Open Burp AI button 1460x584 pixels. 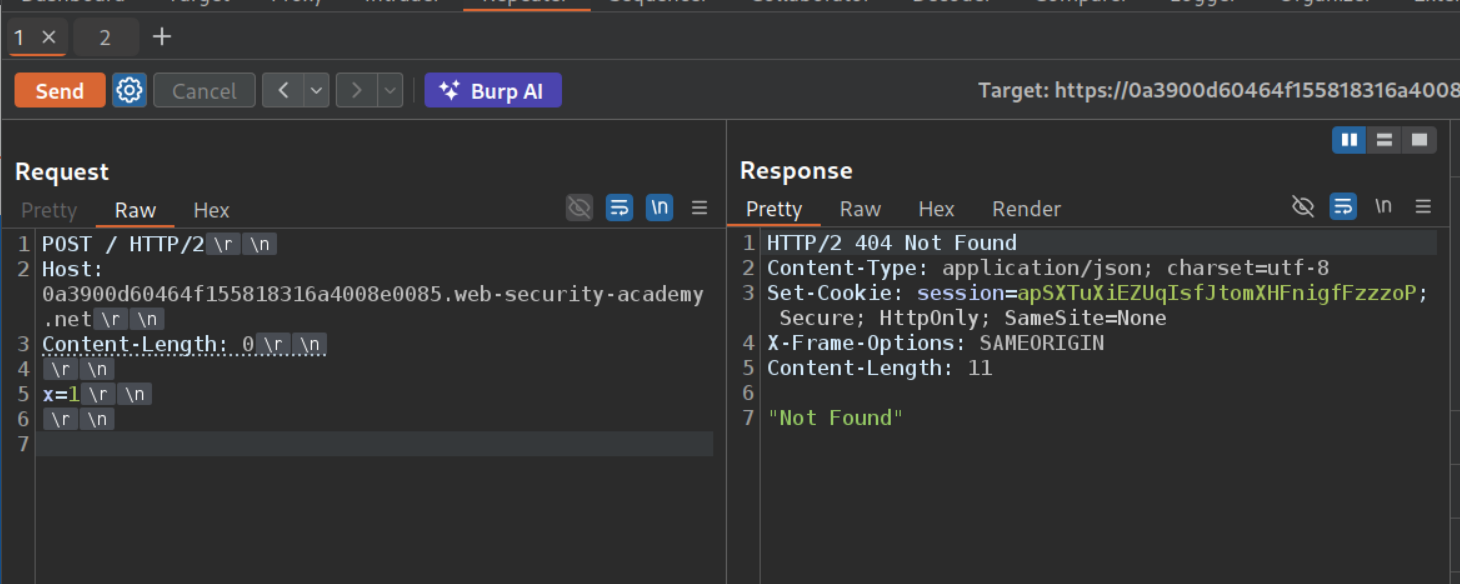click(493, 90)
